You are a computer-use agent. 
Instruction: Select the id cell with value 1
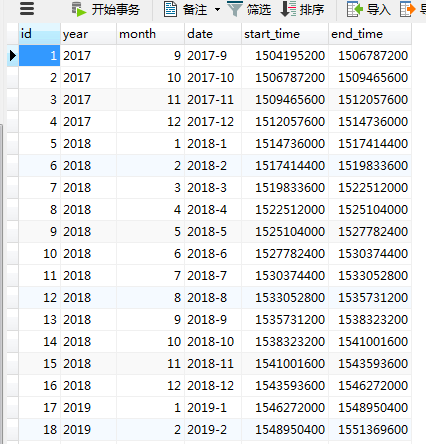(40, 56)
